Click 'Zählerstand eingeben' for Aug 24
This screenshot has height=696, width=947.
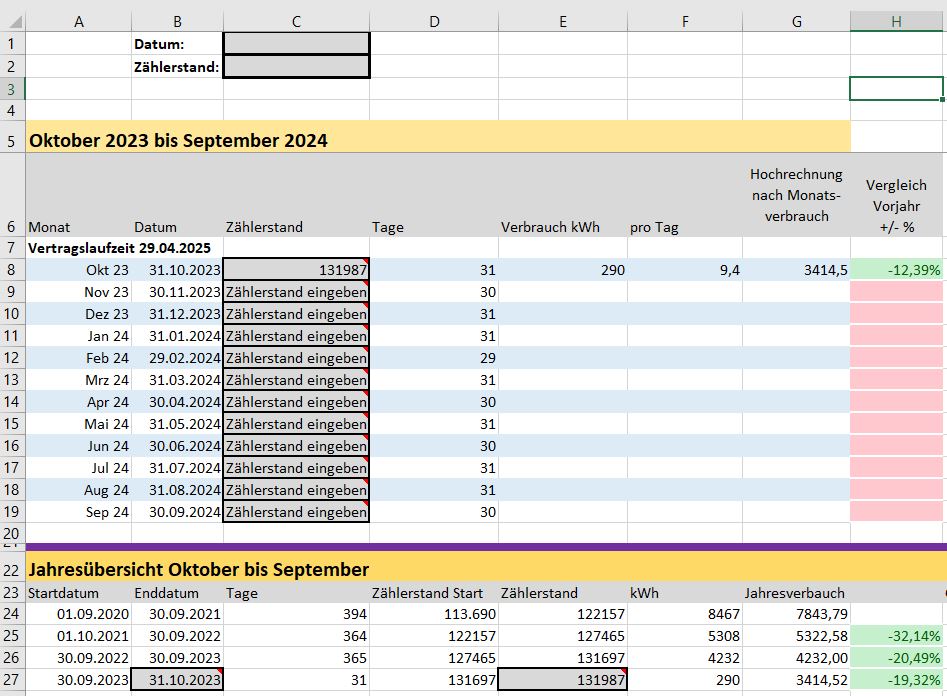(297, 490)
